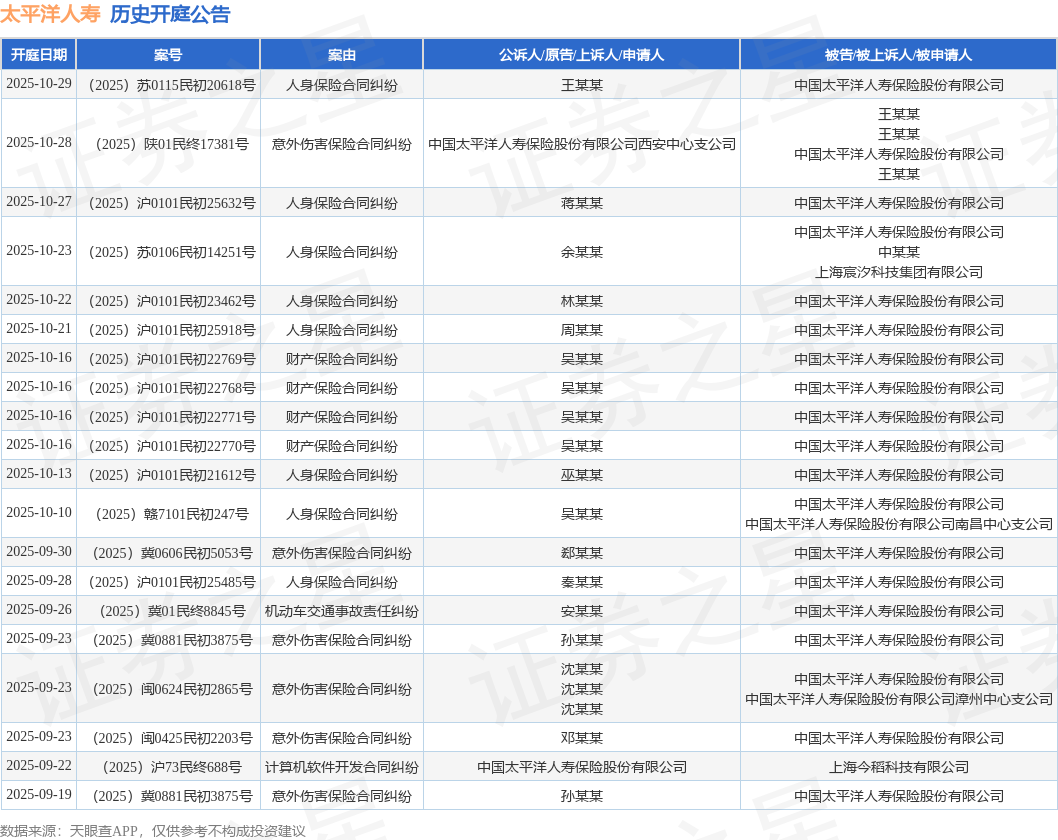Click plaintiff 秦某某
The width and height of the screenshot is (1058, 840).
[582, 582]
